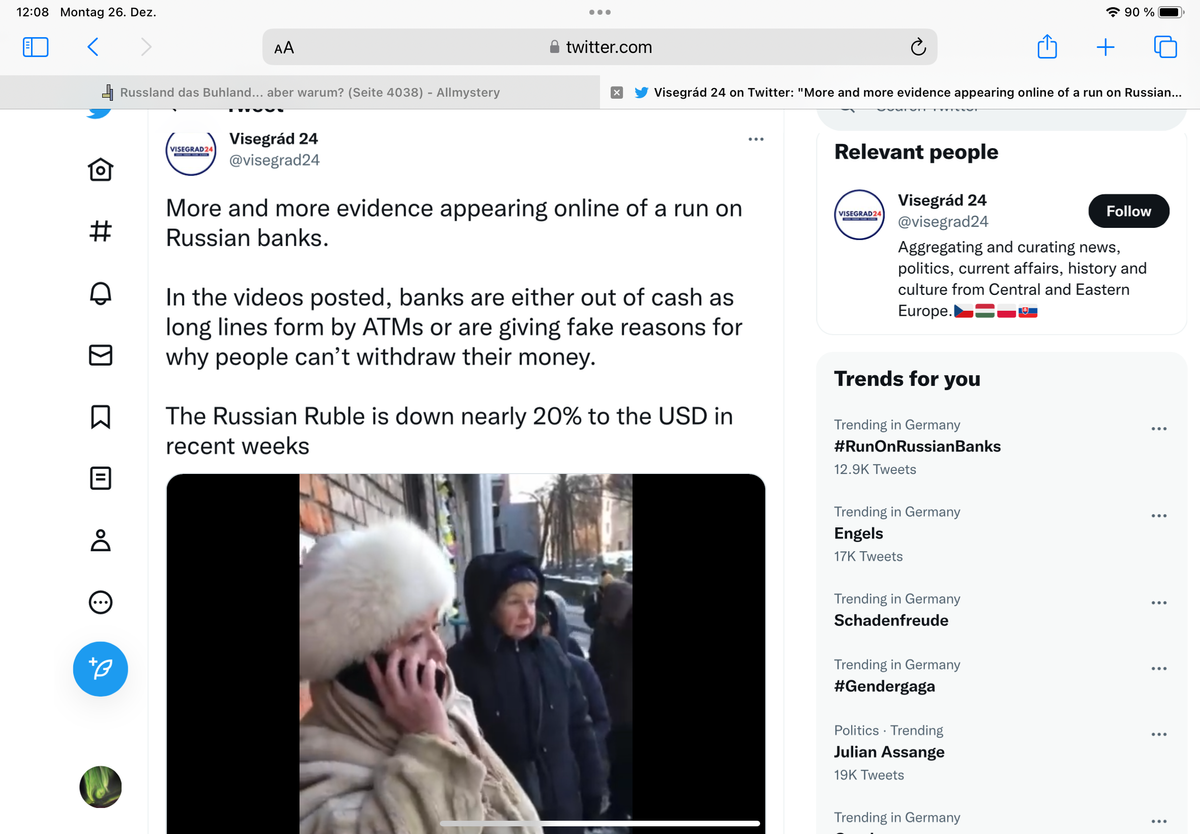Open Twitter Lists
Viewport: 1200px width, 834px height.
[x=100, y=478]
